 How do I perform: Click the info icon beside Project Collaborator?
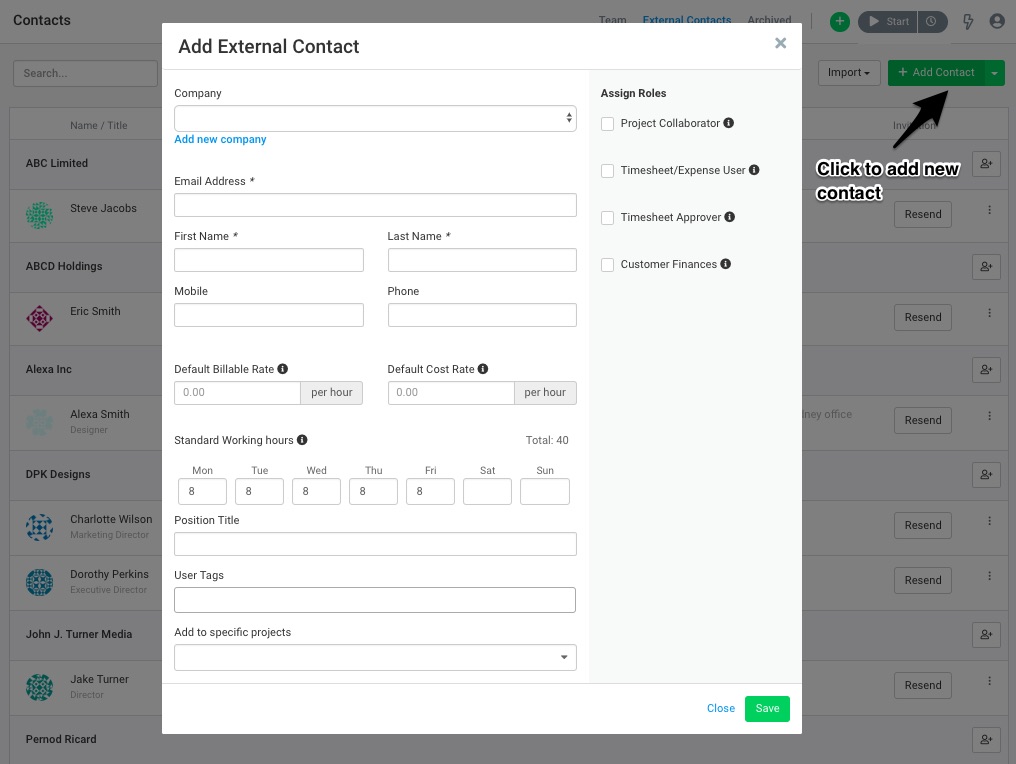(727, 123)
